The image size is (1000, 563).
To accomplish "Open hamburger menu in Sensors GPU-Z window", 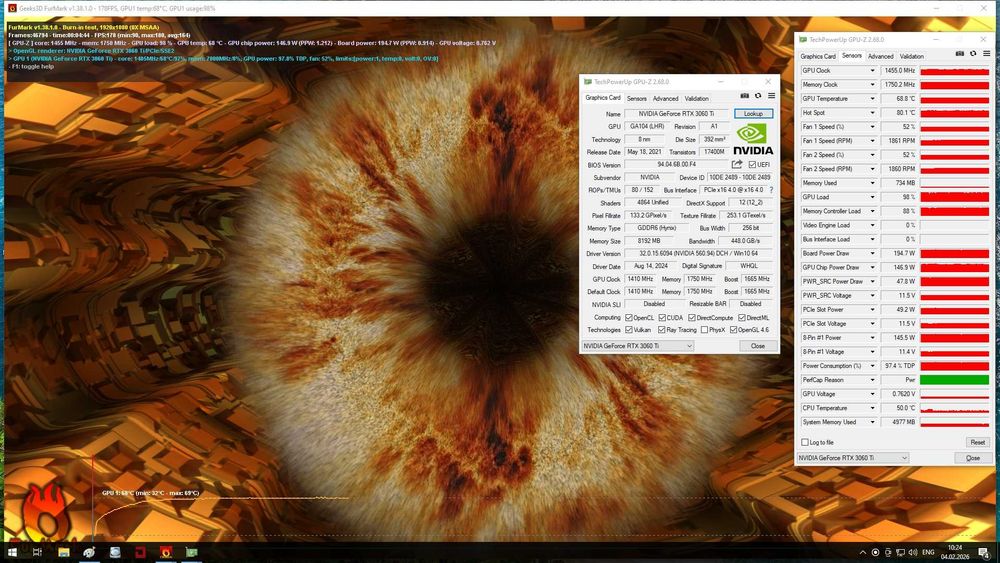I will [987, 54].
